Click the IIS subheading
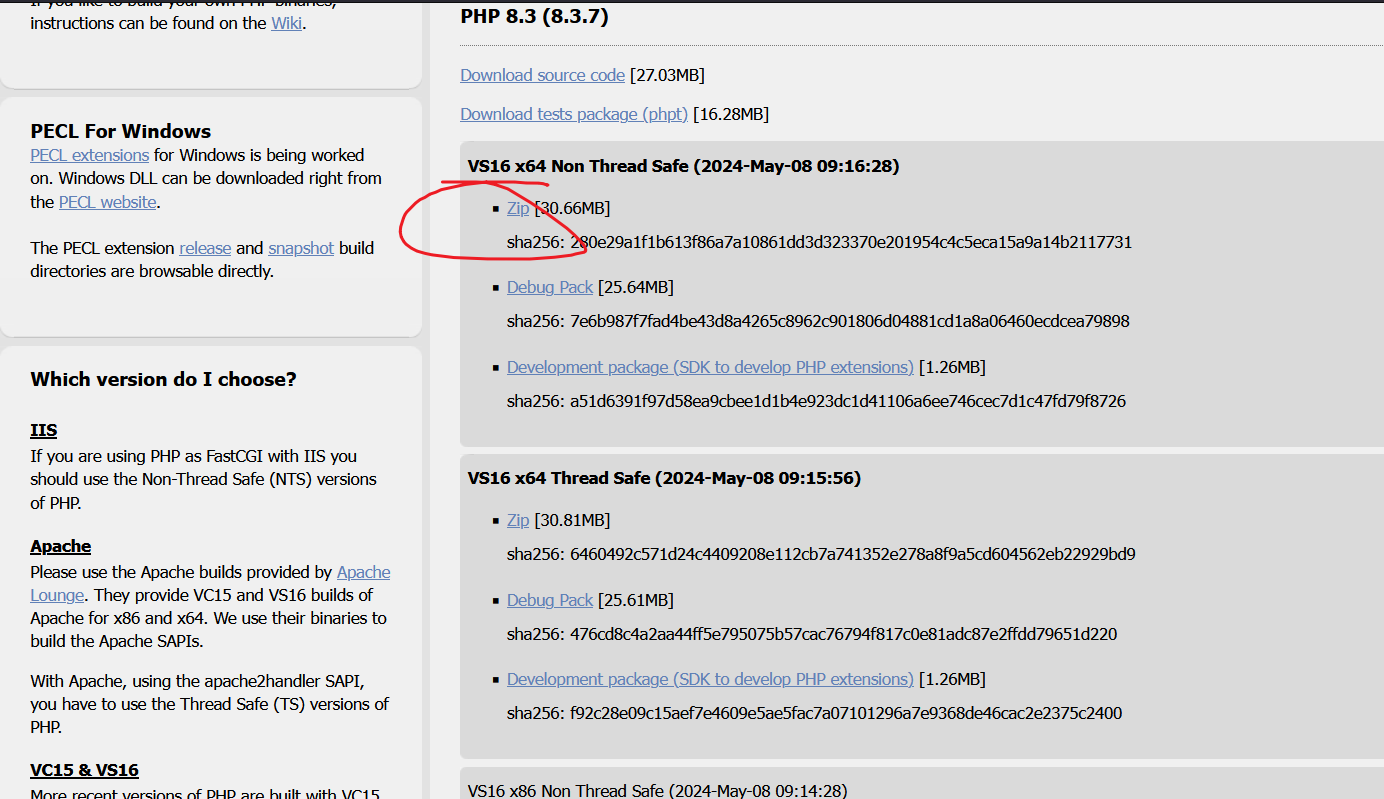This screenshot has height=799, width=1384. (x=44, y=430)
